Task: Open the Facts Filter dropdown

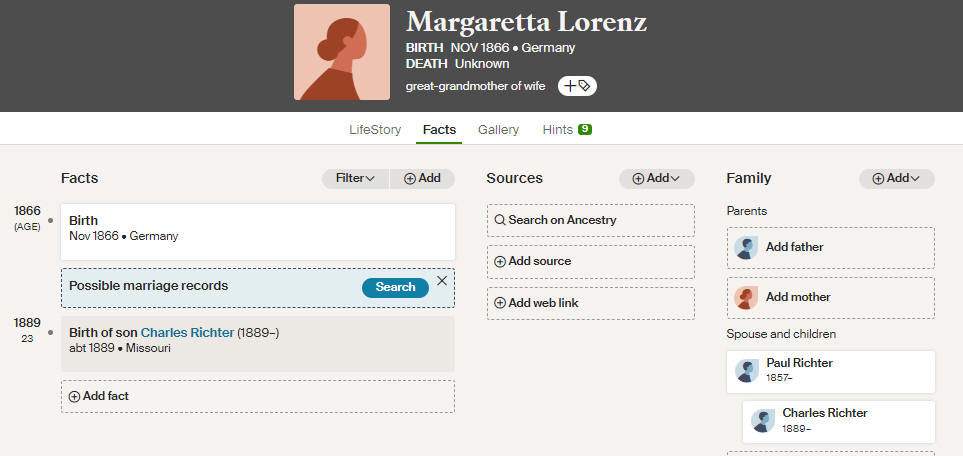Action: pyautogui.click(x=356, y=179)
